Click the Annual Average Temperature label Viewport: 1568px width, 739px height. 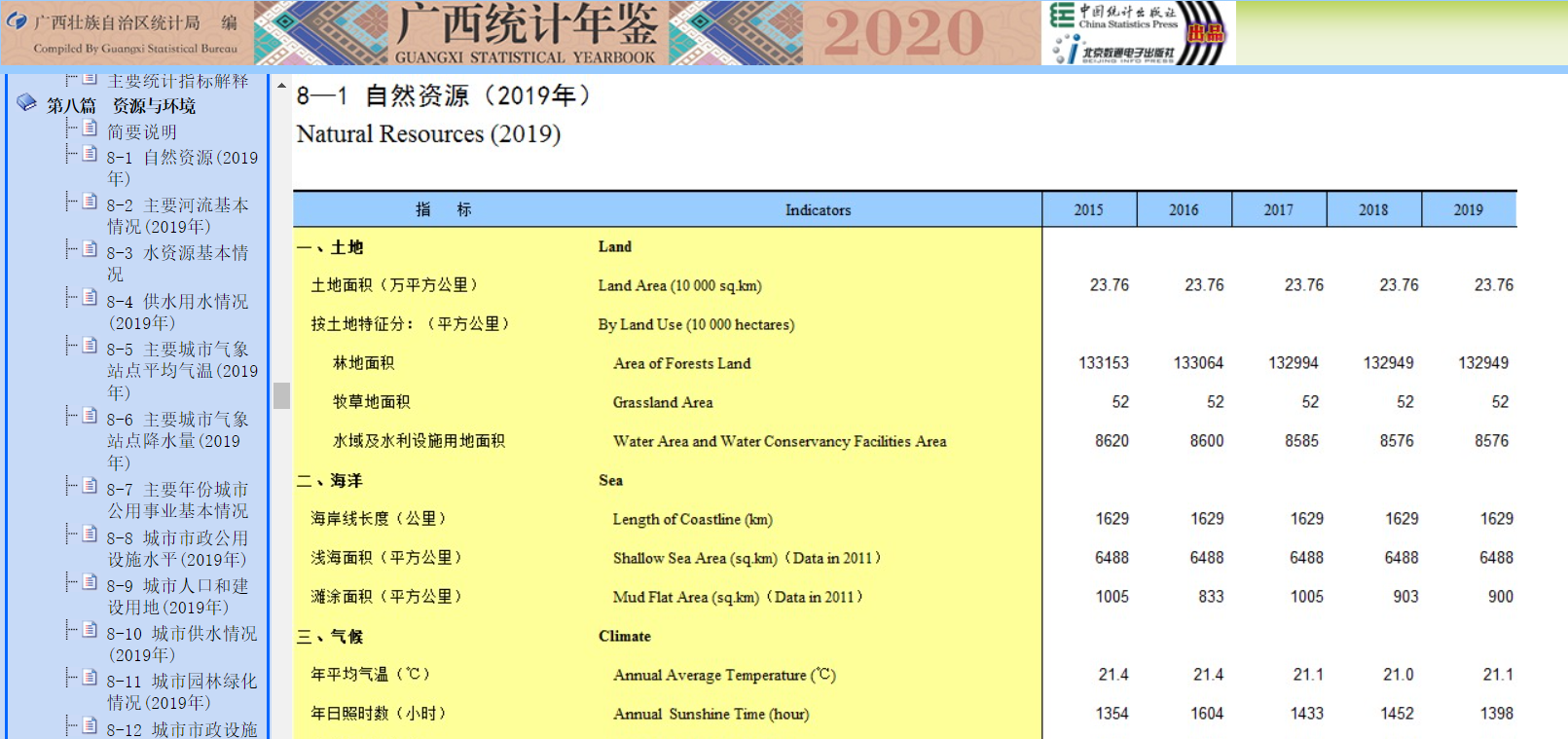[x=724, y=675]
